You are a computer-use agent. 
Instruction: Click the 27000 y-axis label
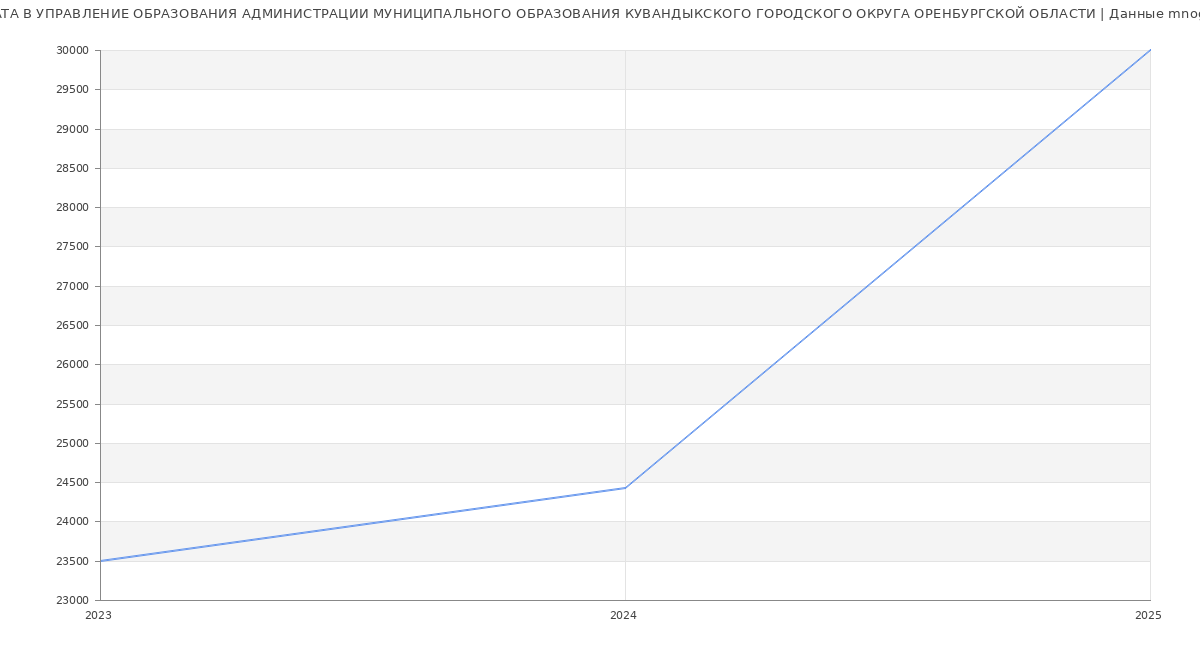click(x=72, y=287)
